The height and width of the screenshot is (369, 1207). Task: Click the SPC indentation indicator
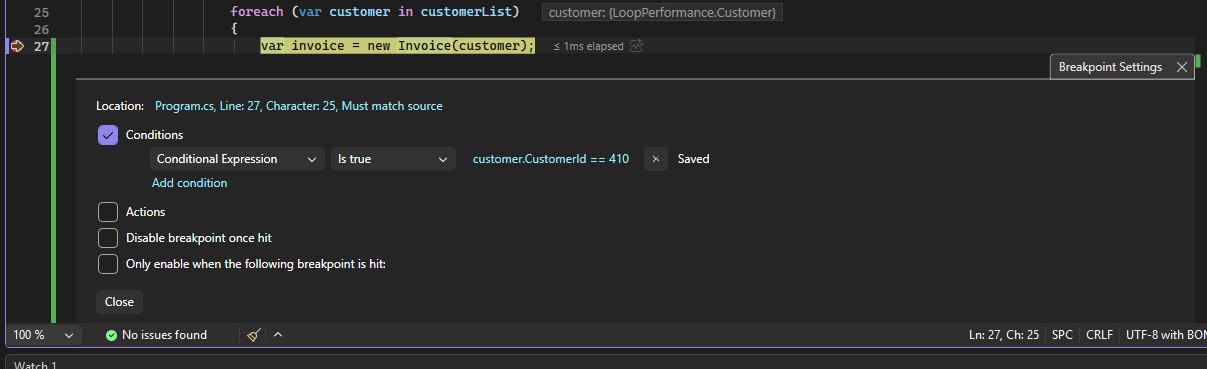click(1062, 335)
